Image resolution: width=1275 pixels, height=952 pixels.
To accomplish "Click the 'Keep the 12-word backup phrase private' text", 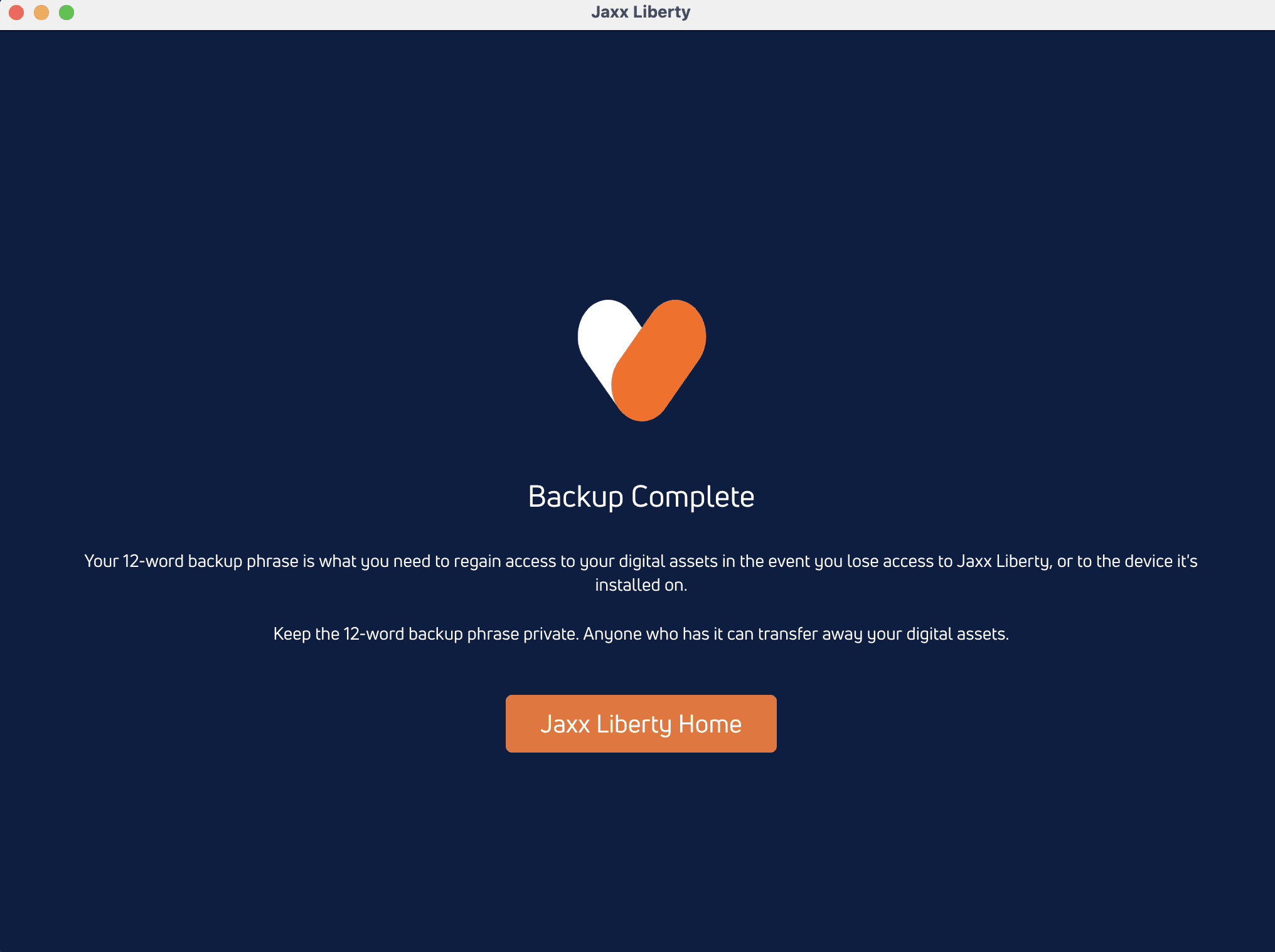I will (x=641, y=634).
